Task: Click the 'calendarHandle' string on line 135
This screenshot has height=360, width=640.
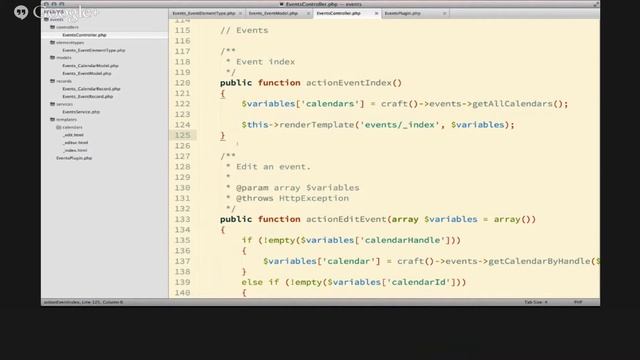Action: pos(402,240)
